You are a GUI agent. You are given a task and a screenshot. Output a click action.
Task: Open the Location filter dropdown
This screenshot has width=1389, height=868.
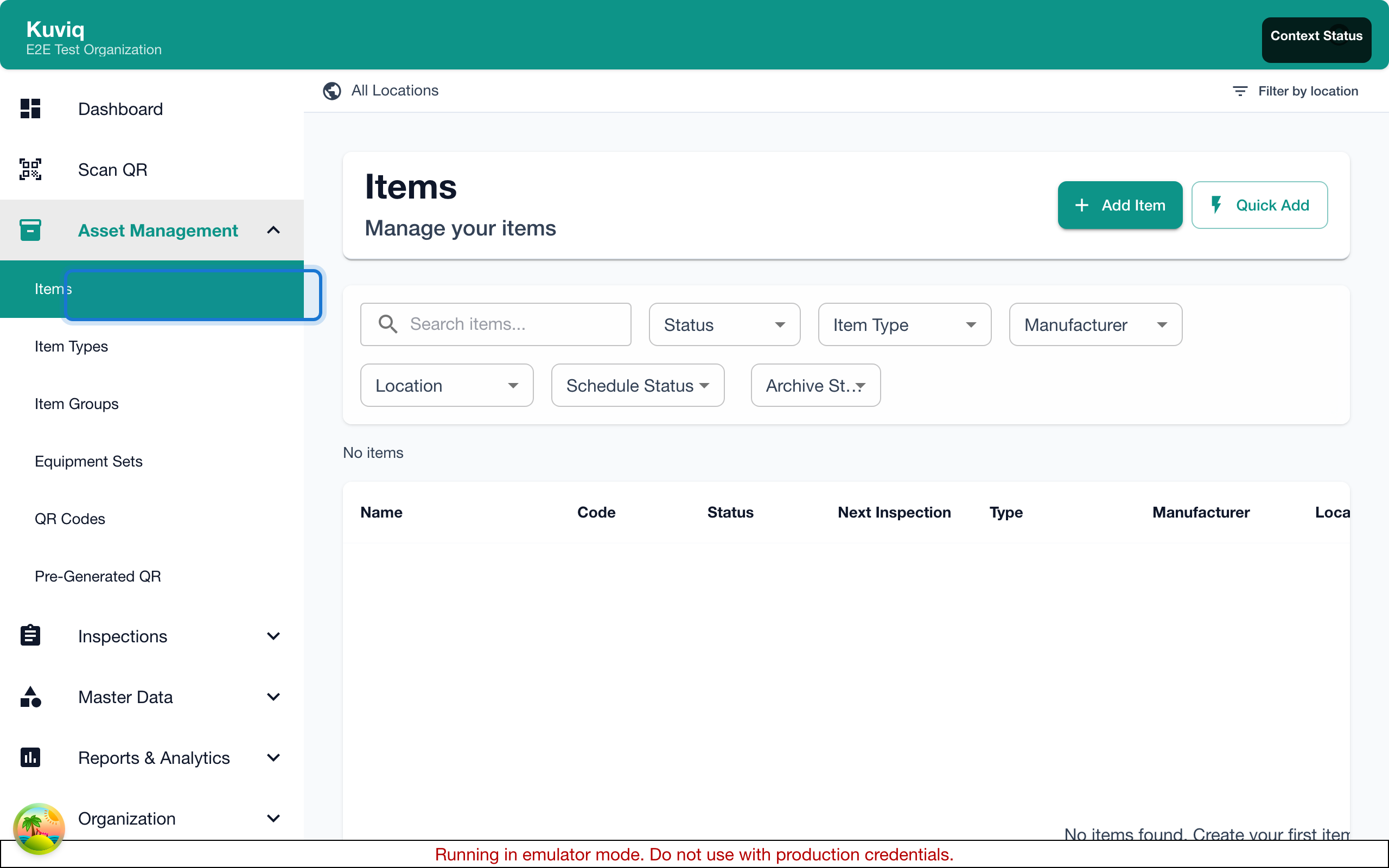point(447,385)
